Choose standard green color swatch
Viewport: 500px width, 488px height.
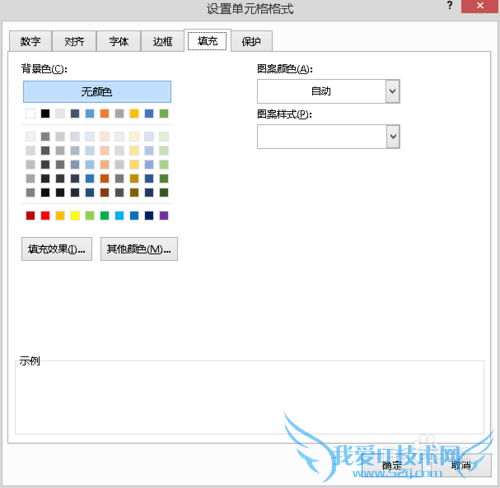click(105, 216)
